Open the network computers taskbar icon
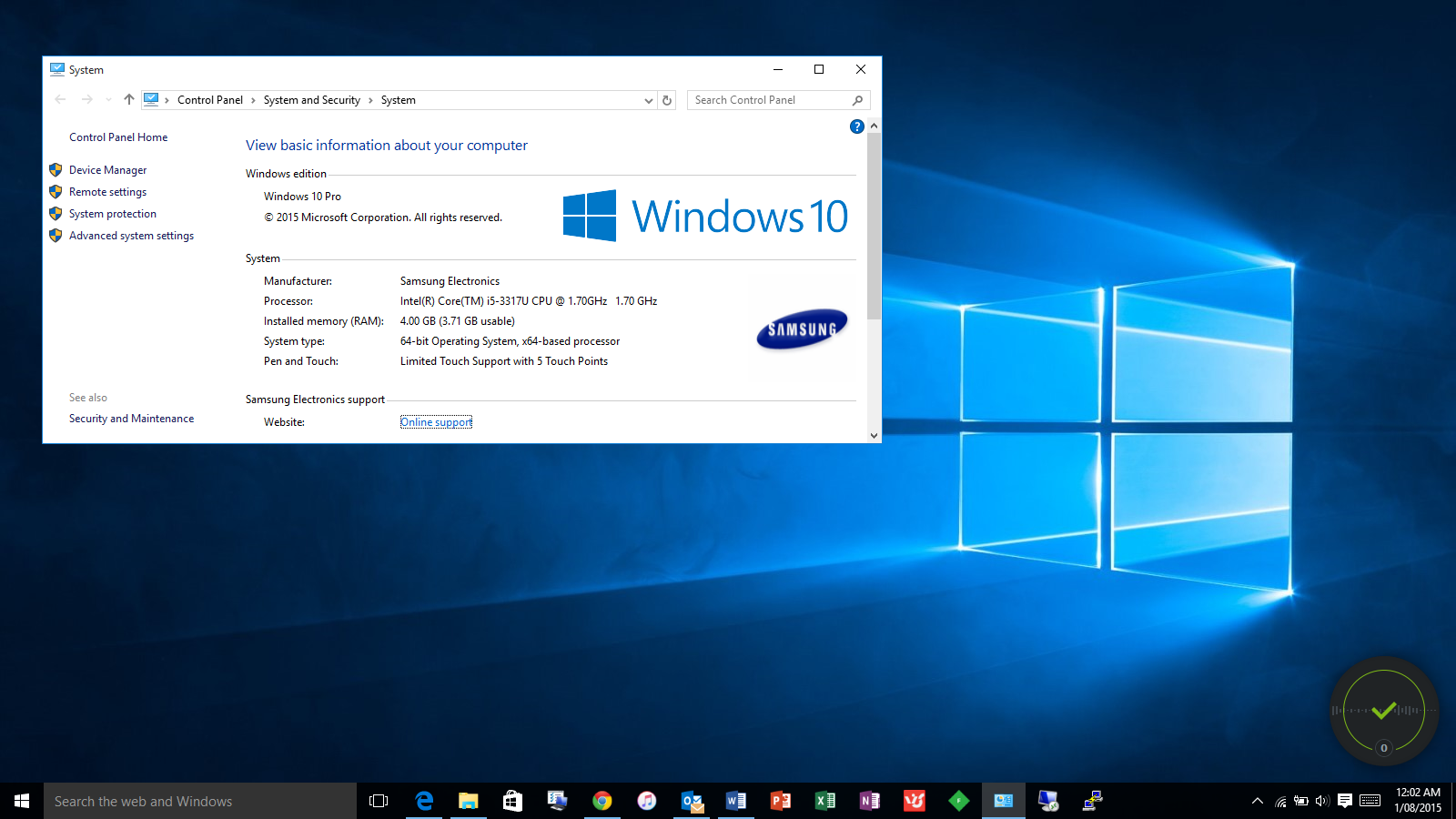This screenshot has width=1456, height=819. (x=1092, y=801)
